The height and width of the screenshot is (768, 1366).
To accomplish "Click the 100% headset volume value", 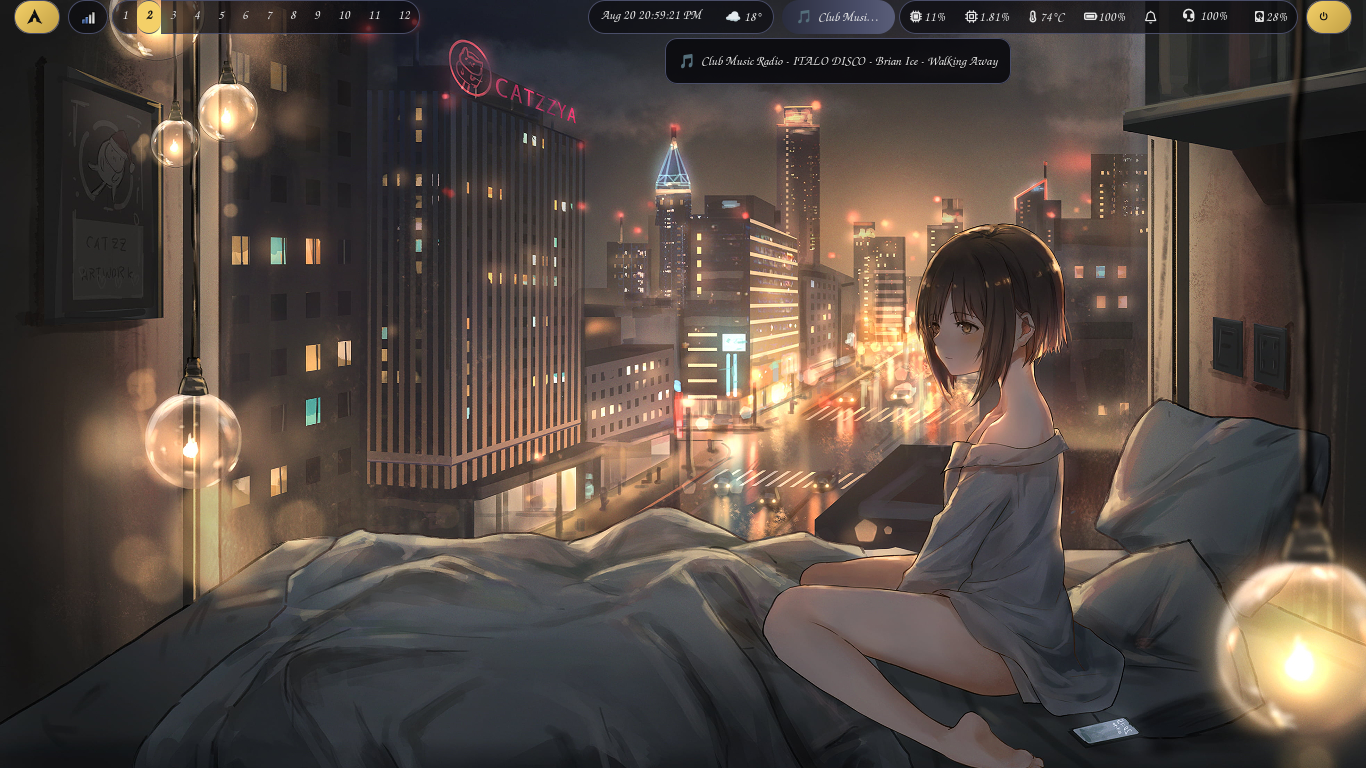I will tap(1214, 17).
